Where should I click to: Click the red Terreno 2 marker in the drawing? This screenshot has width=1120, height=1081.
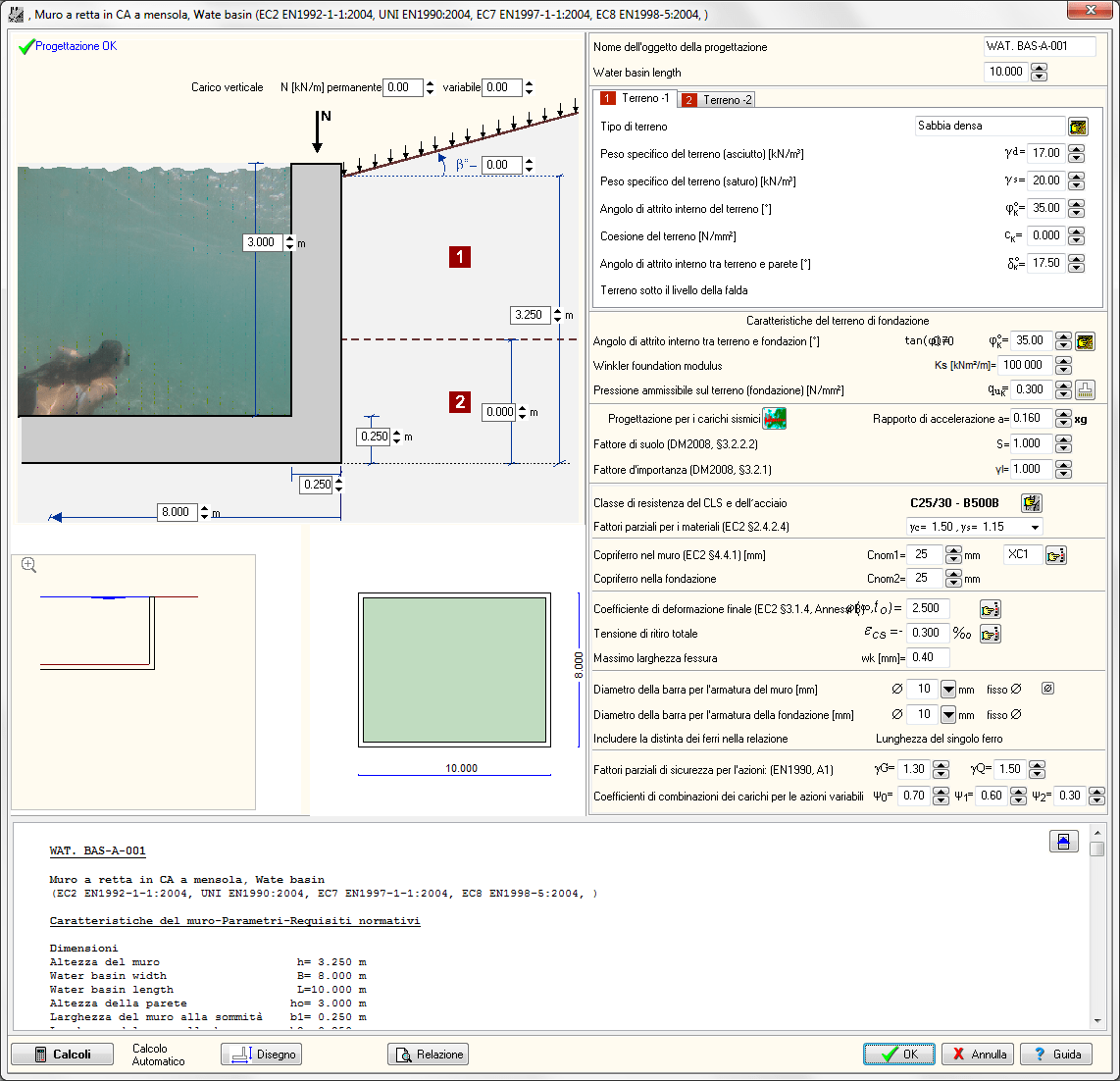pyautogui.click(x=460, y=402)
